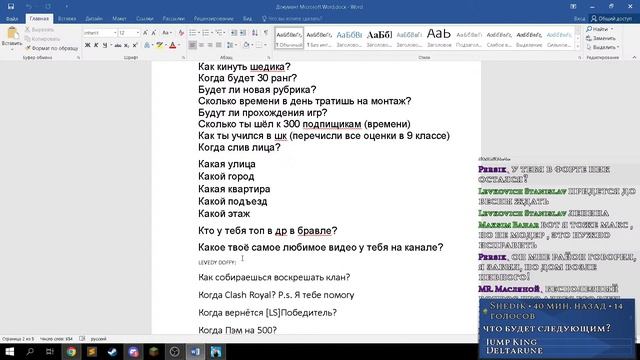Apply red font color
The height and width of the screenshot is (360, 640).
(x=173, y=45)
